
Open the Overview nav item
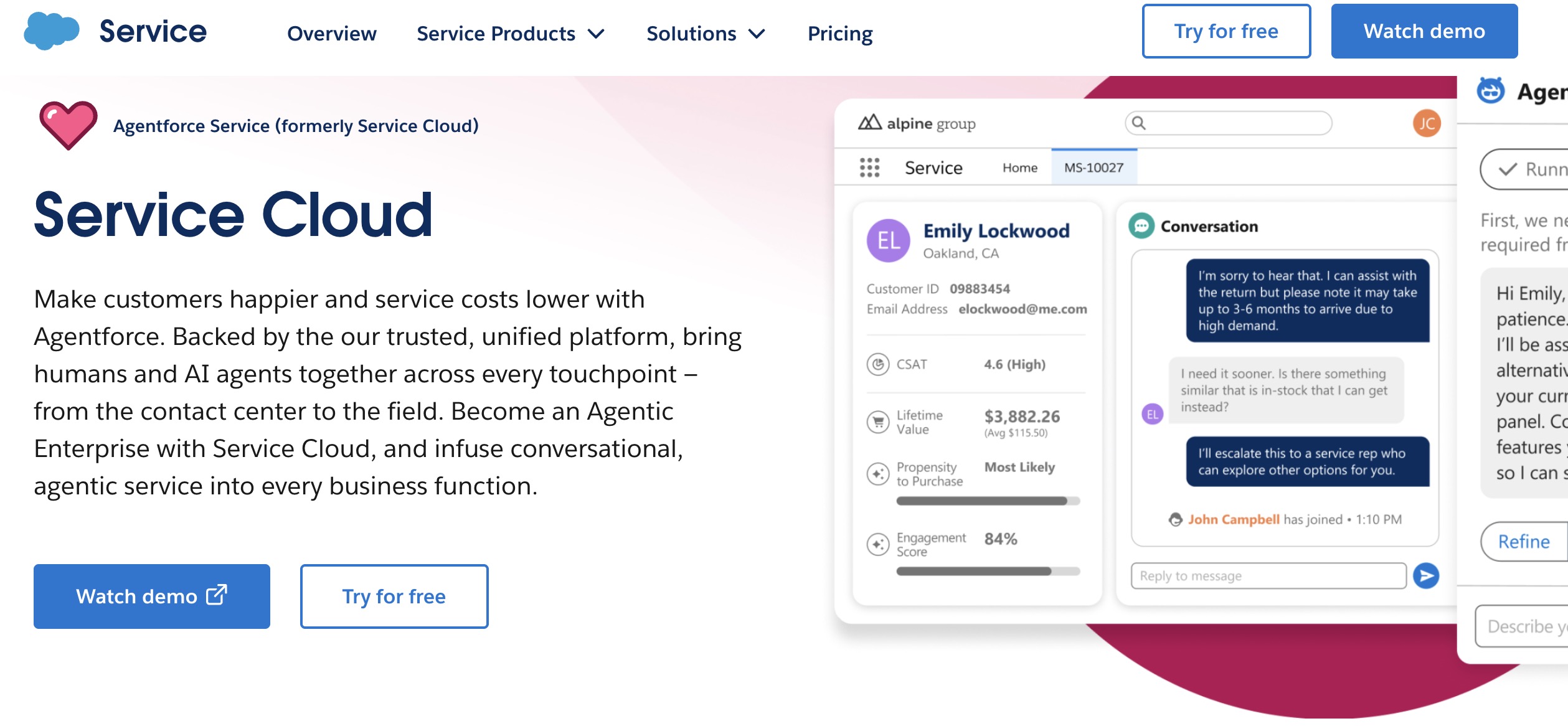click(x=331, y=34)
